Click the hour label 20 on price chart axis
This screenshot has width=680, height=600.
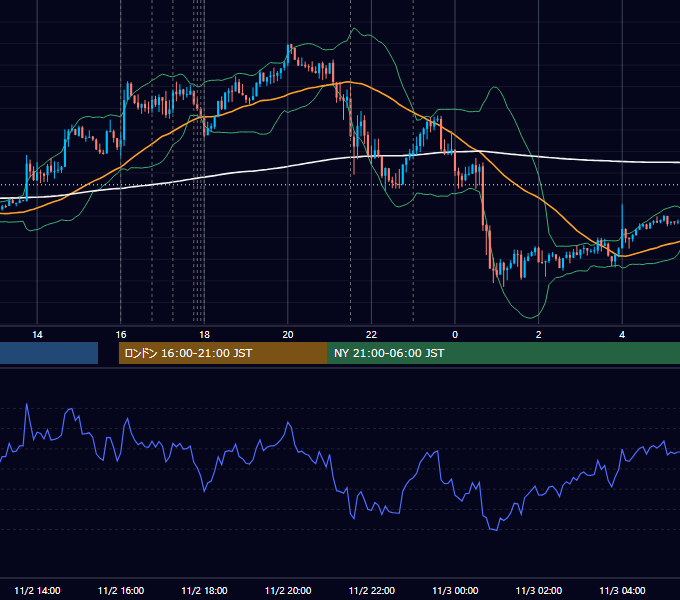(x=288, y=335)
